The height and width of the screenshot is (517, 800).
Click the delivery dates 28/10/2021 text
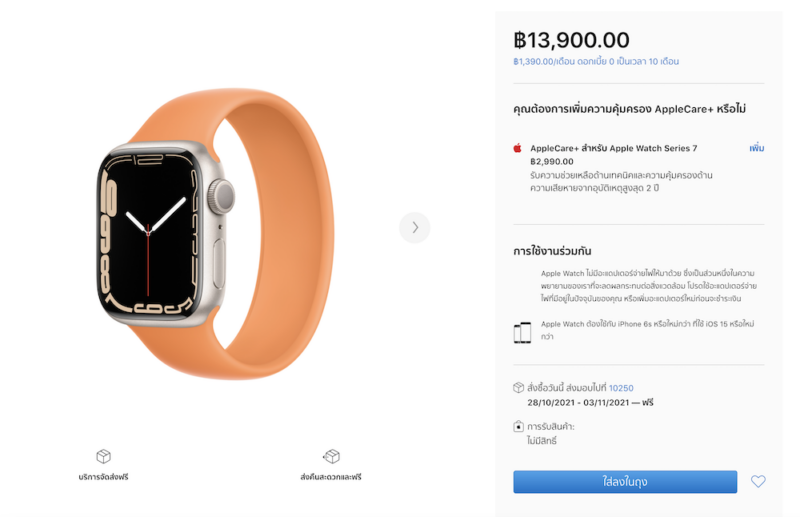coord(590,402)
